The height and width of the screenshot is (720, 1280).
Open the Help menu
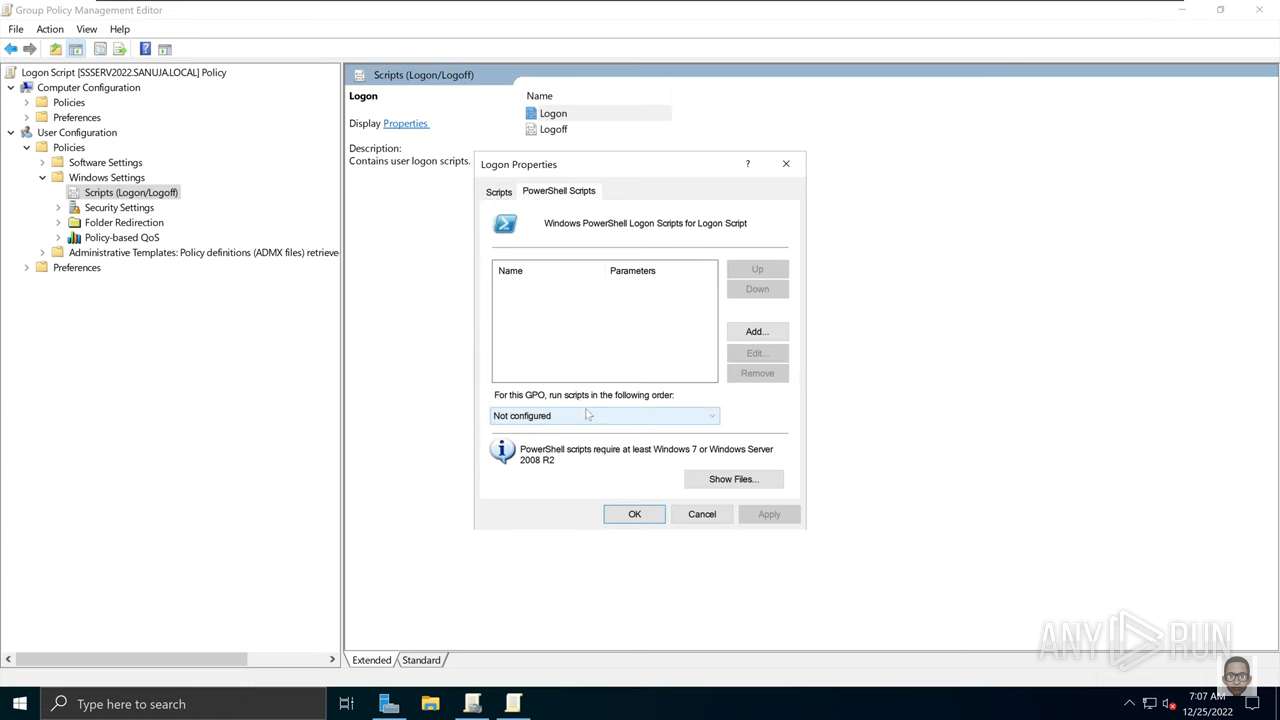120,29
